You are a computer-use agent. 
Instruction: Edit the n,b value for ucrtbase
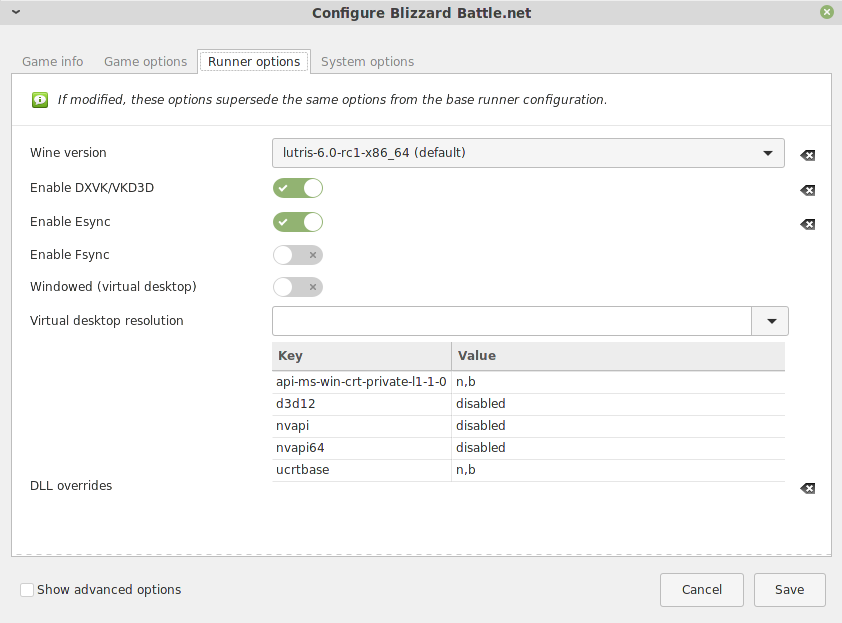[618, 470]
